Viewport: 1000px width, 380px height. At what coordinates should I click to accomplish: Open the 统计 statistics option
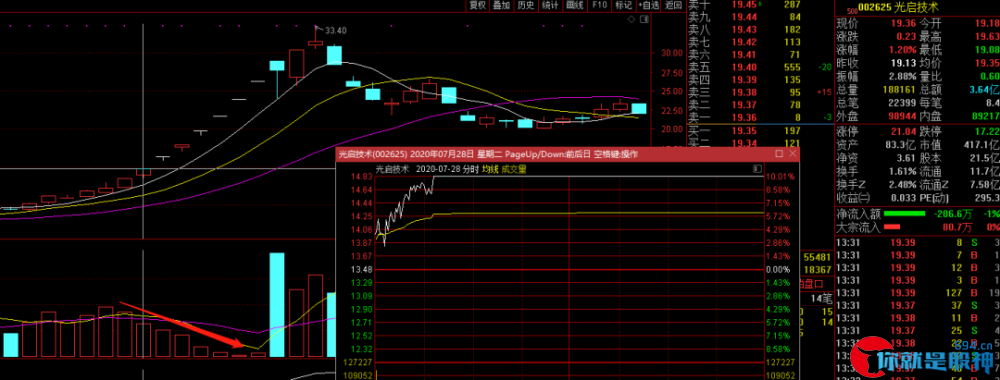click(x=550, y=5)
